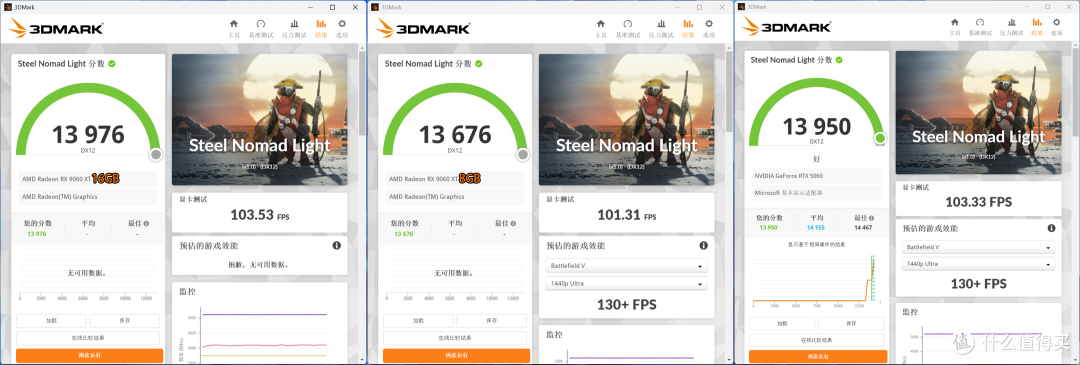
Task: Open 1440p Ultra dropdown in RTX 5060 window
Action: pos(979,264)
